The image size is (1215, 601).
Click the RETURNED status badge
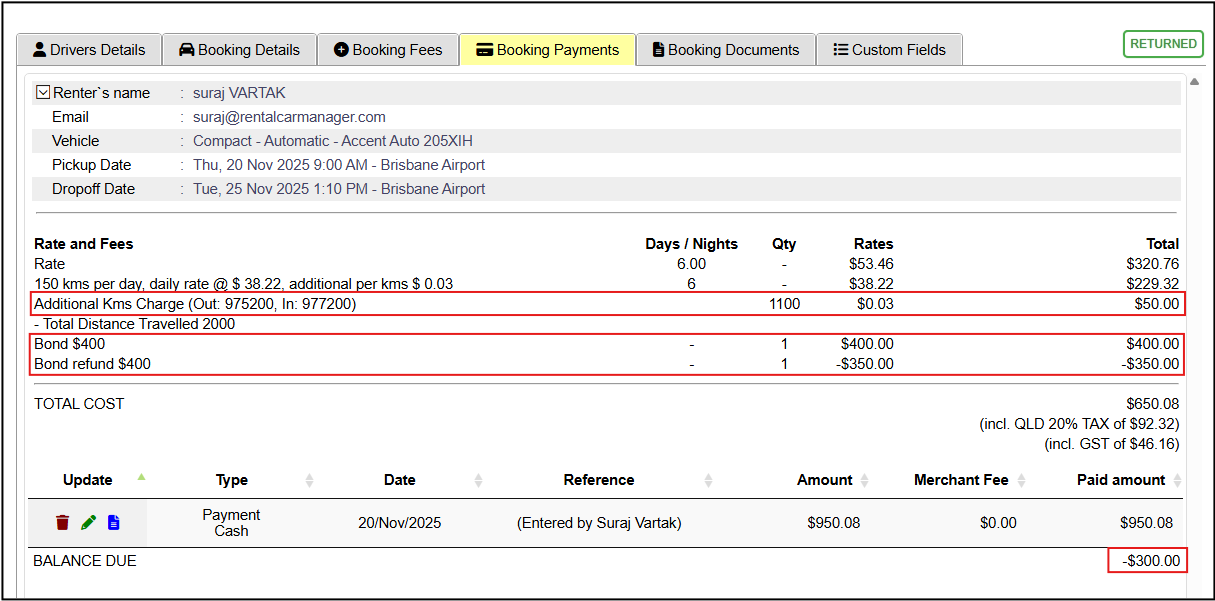pos(1163,44)
